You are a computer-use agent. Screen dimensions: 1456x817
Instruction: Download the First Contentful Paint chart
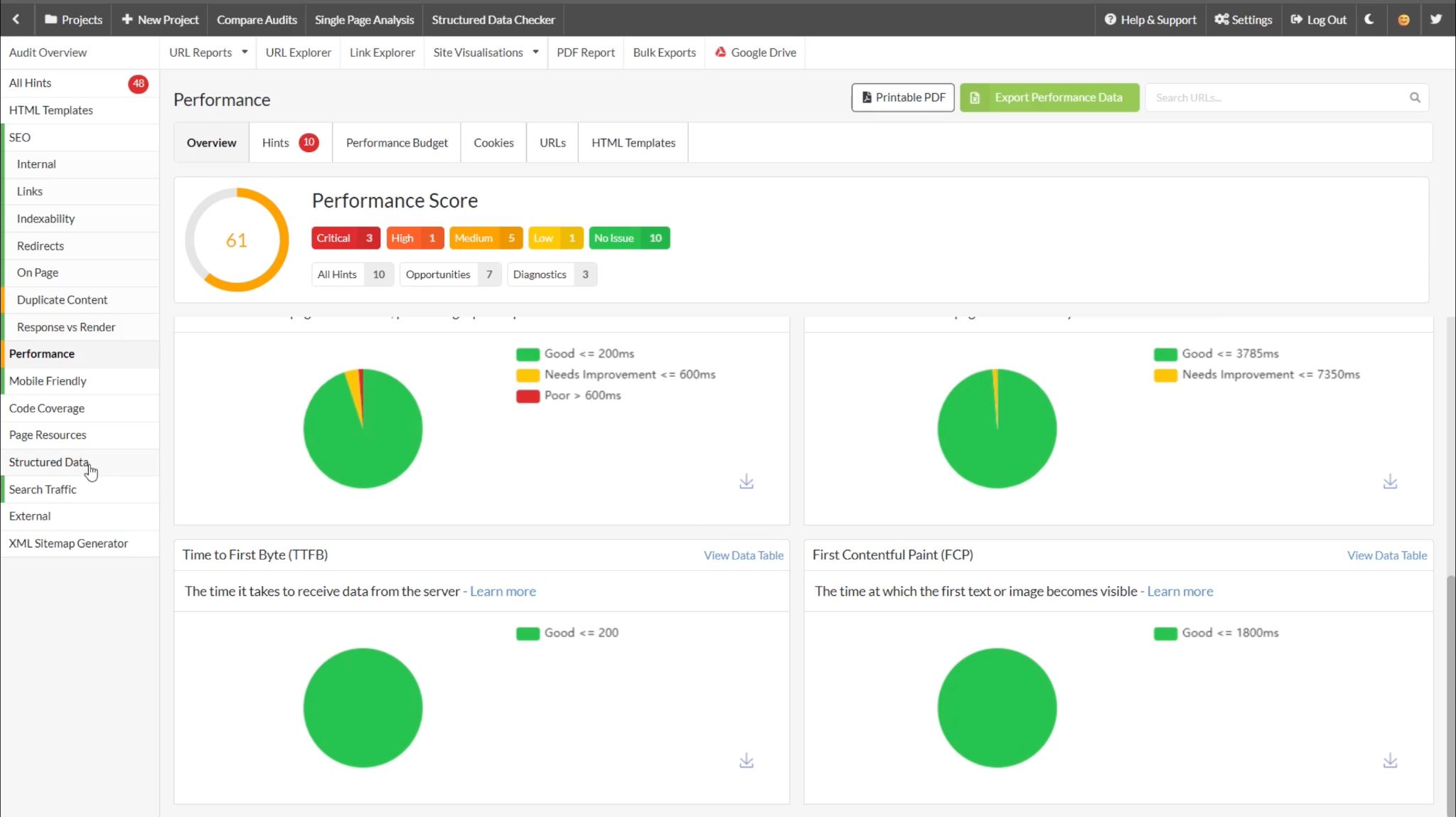[1391, 761]
